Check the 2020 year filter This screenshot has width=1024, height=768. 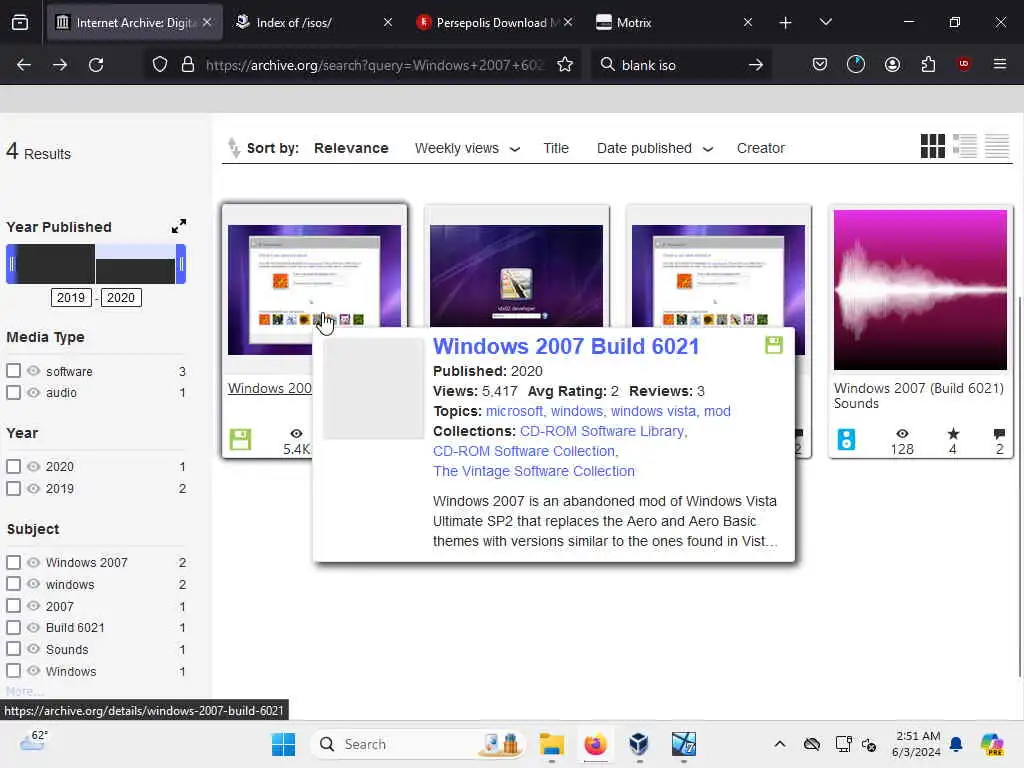click(14, 466)
